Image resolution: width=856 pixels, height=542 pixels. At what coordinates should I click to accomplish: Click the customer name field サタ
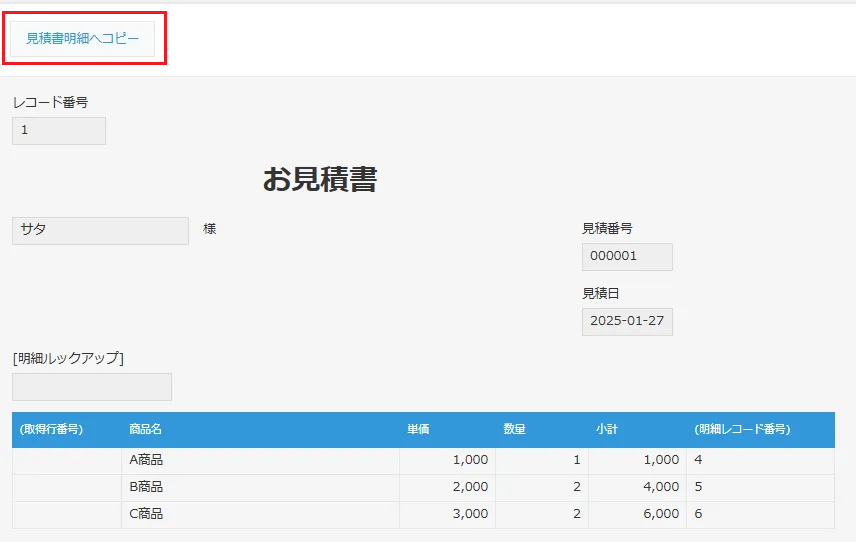click(100, 230)
